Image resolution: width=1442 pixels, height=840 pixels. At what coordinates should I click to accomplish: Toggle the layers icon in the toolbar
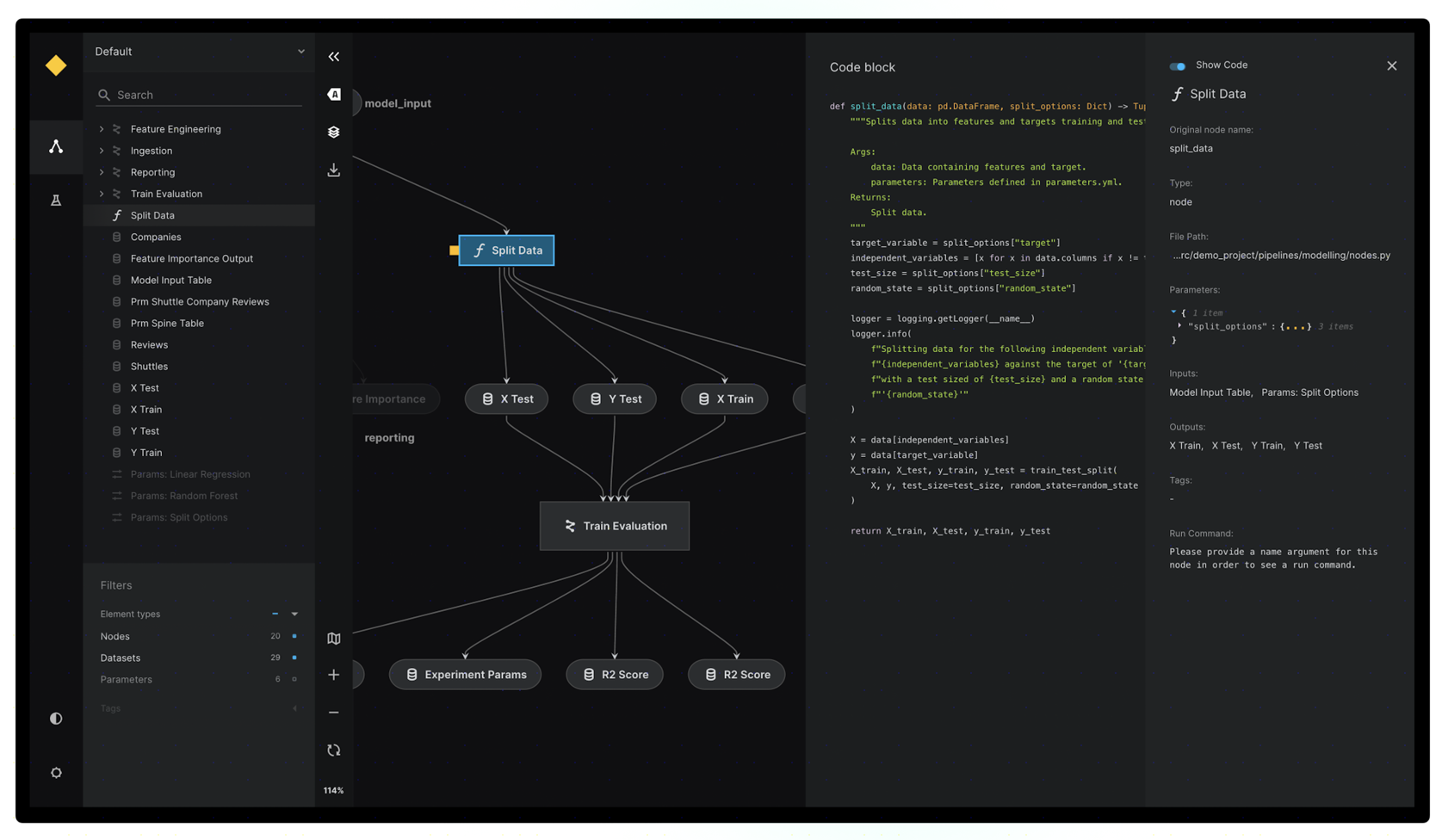coord(334,133)
